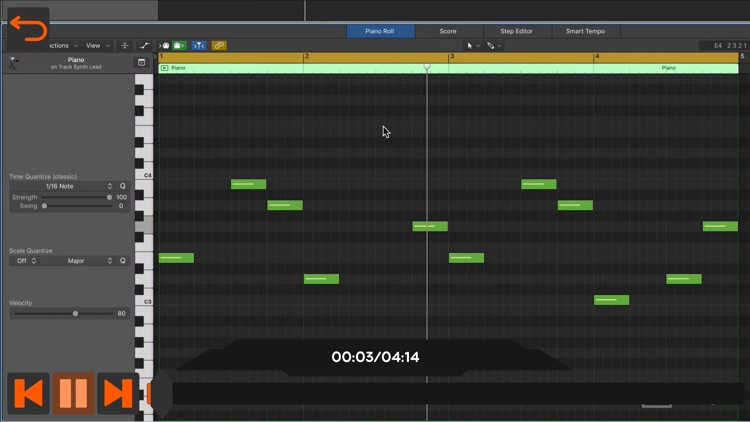
Task: Click the playhead handle in the ruler
Action: [427, 67]
